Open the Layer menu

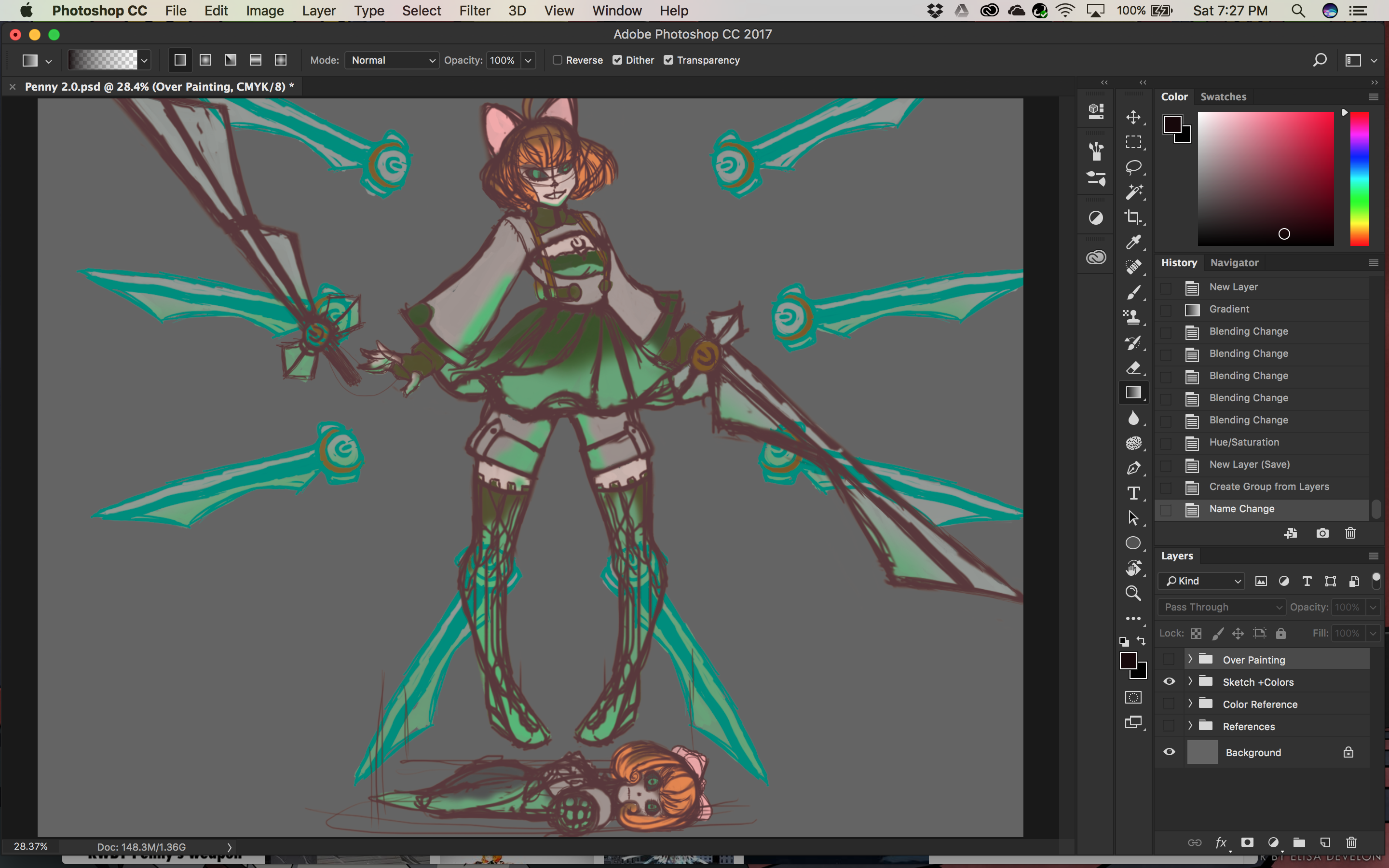coord(318,11)
